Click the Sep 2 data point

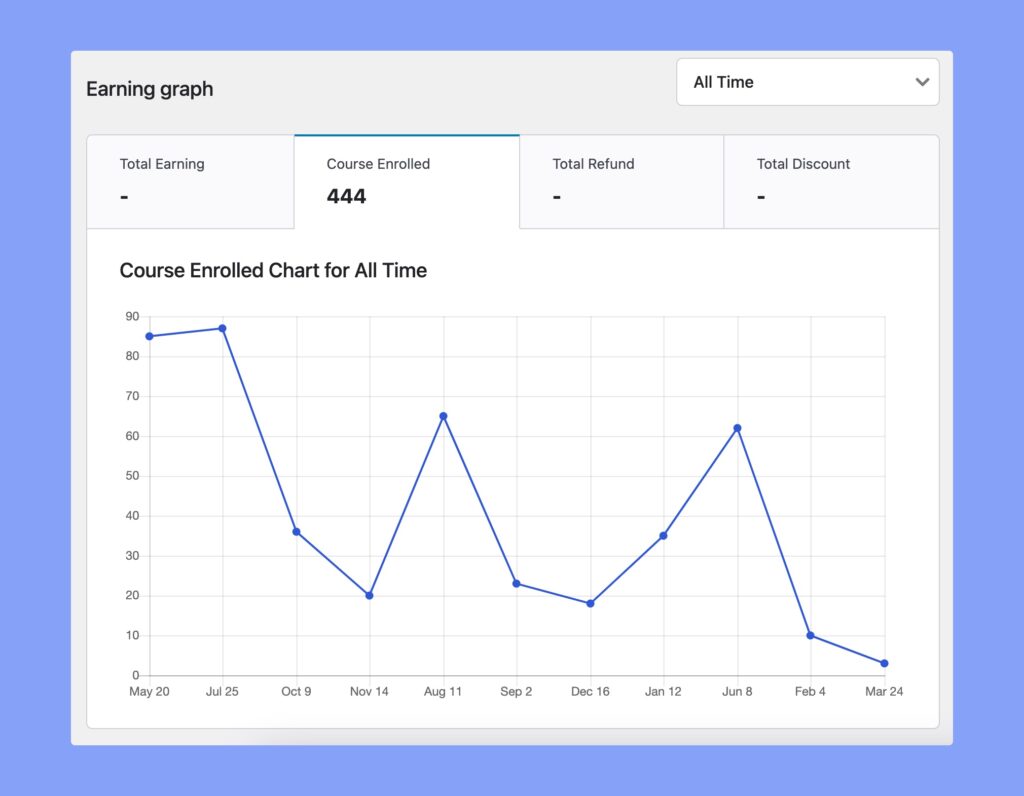tap(516, 582)
